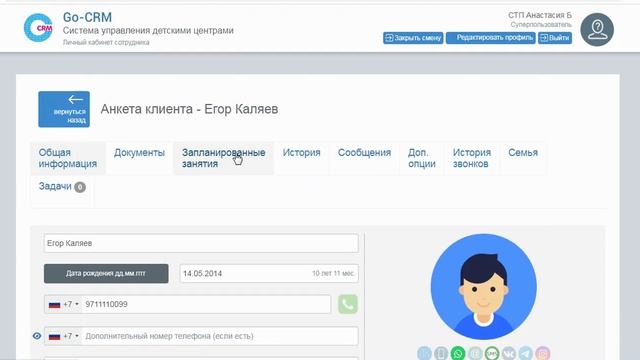640x360 pixels.
Task: Click the birth date field 14.05.2014
Action: click(269, 273)
